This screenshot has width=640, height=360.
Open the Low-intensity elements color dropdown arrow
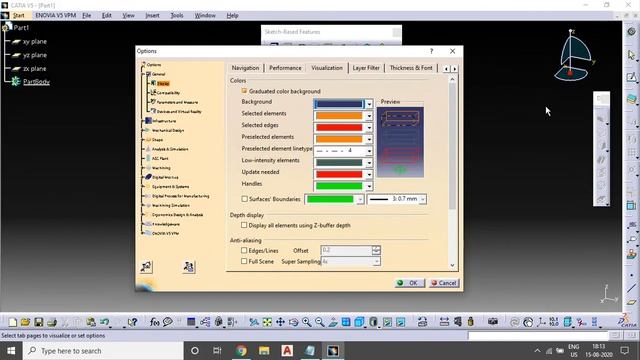(x=369, y=162)
